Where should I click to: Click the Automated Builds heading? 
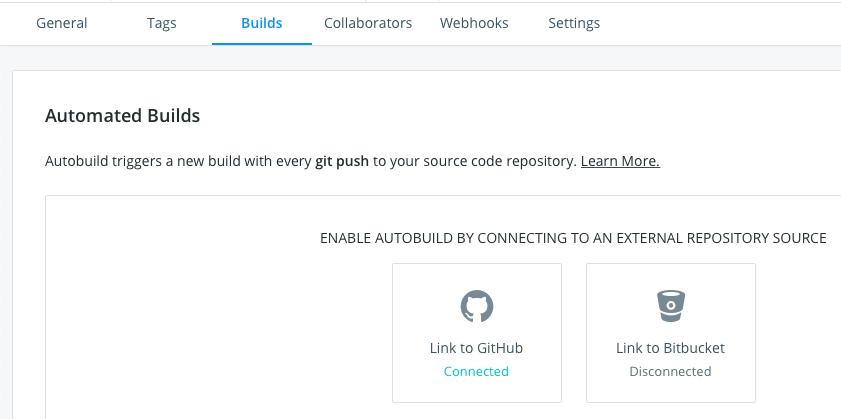point(122,115)
